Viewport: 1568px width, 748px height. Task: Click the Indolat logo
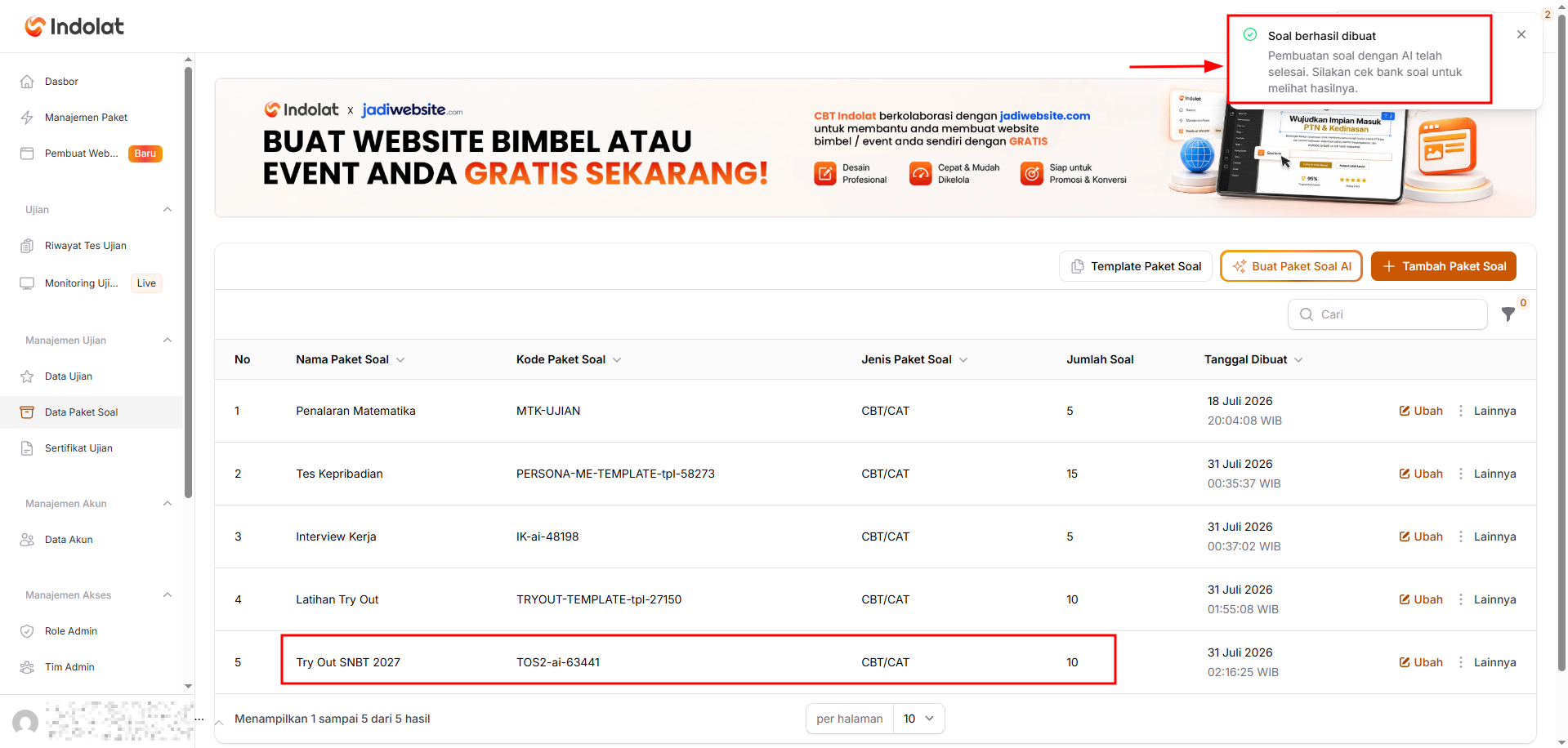[74, 27]
